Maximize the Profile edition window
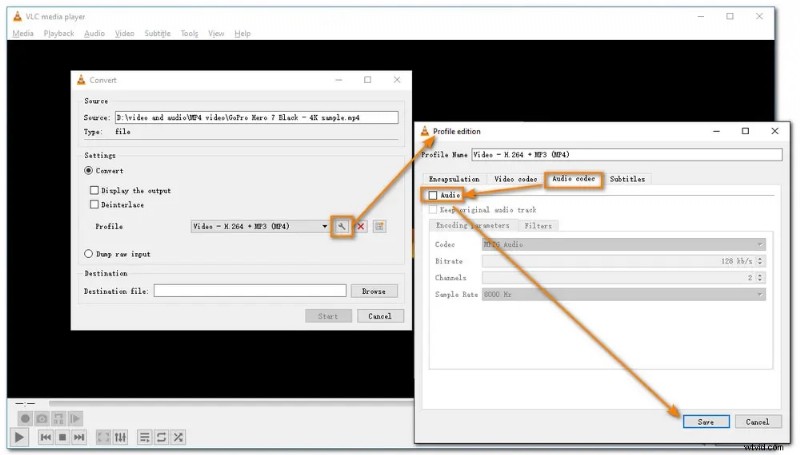This screenshot has height=455, width=800. click(745, 131)
